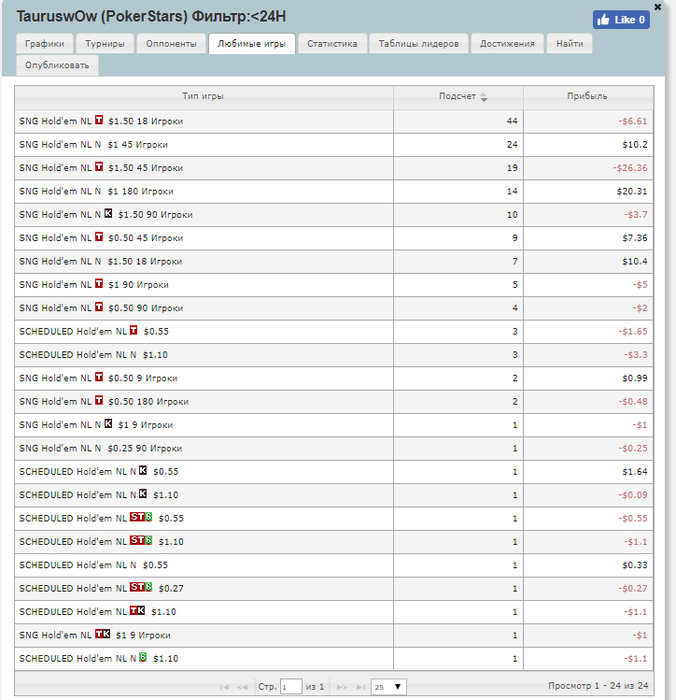Click the Опубликовать tab
676x700 pixels.
point(57,65)
